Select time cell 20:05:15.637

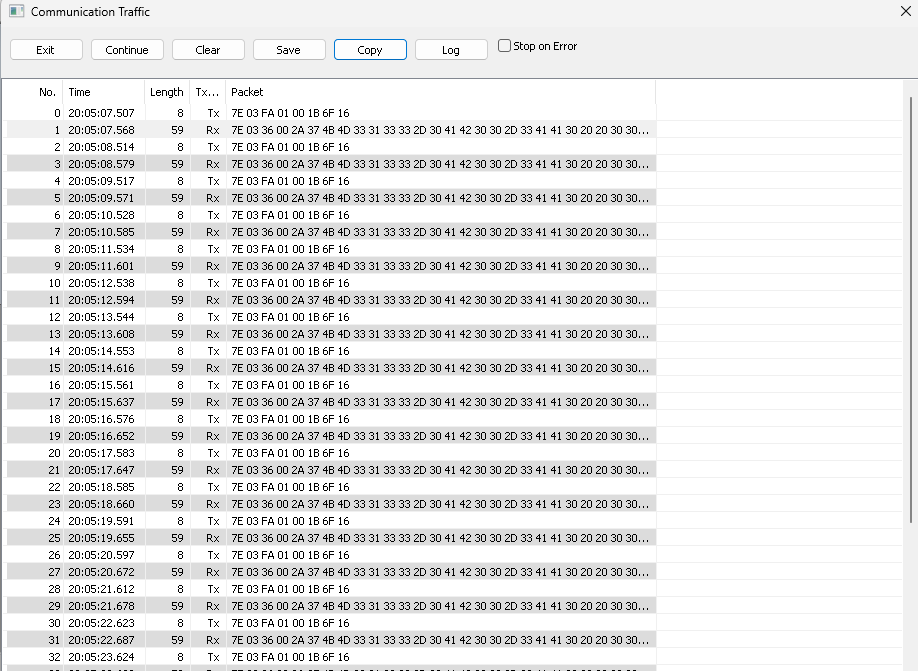point(101,402)
